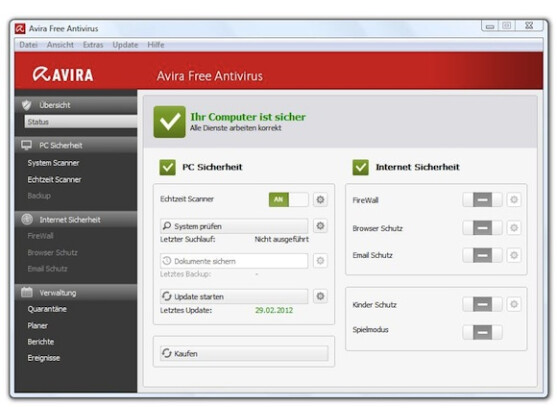557x418 pixels.
Task: Open the Update menu
Action: 125,45
